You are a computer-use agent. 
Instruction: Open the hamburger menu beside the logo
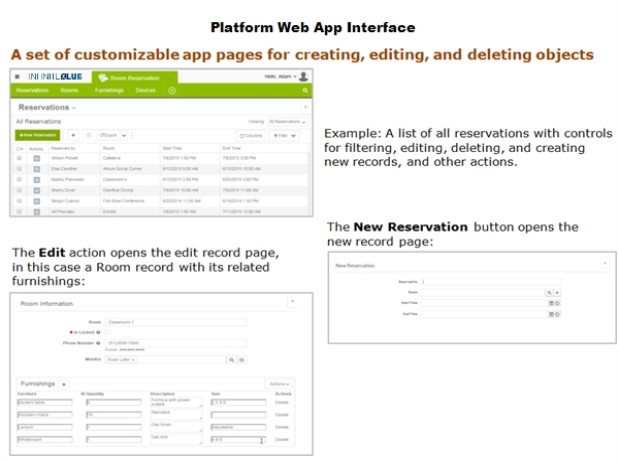[17, 76]
